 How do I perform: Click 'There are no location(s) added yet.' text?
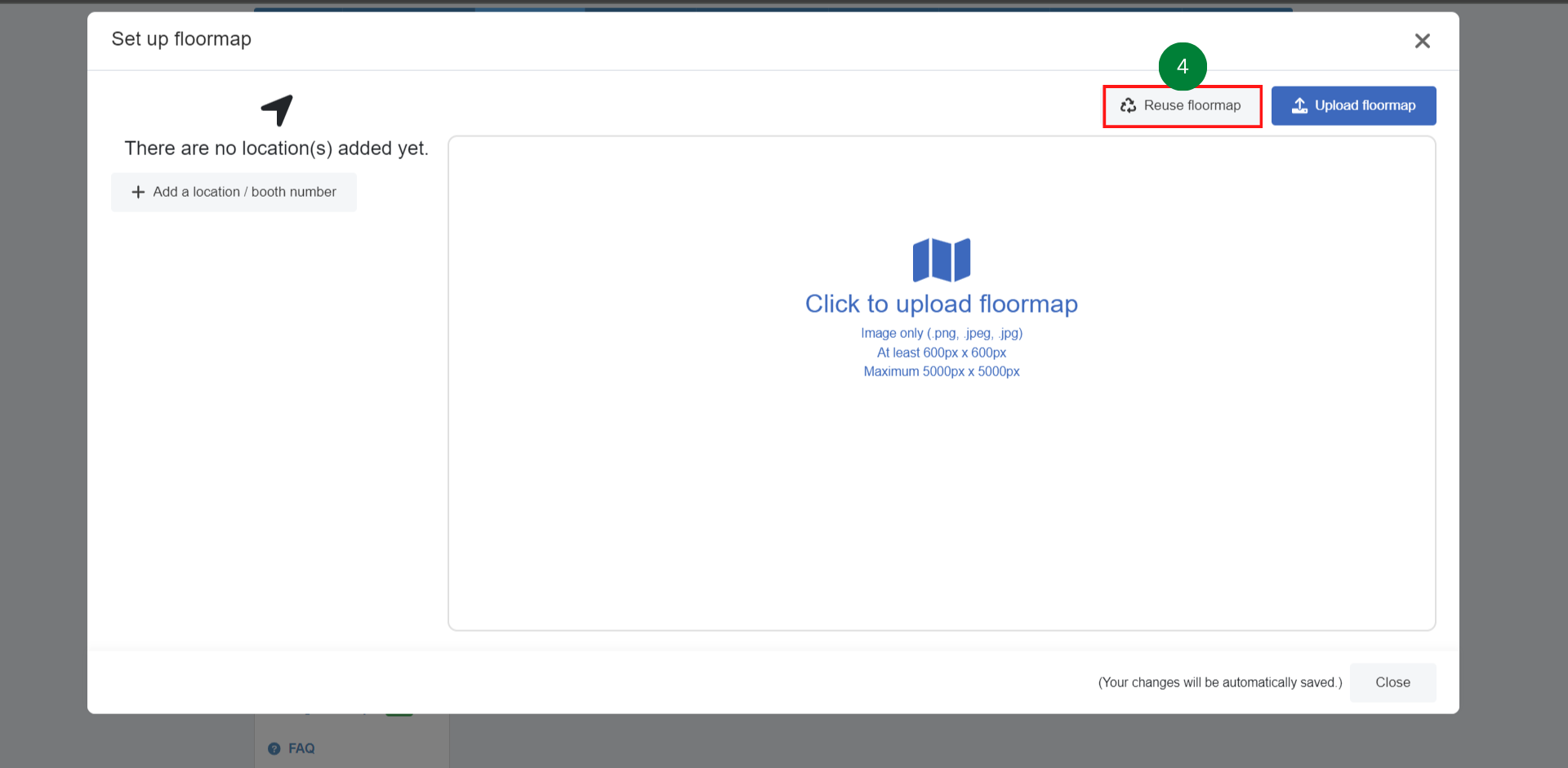point(277,149)
